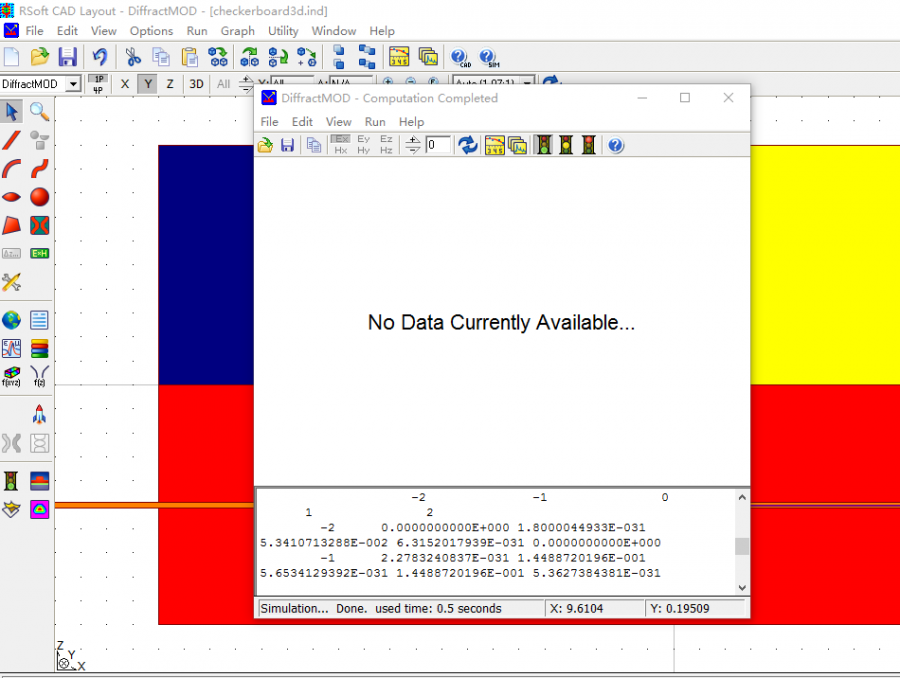The height and width of the screenshot is (678, 900).
Task: Click the Undo arrow icon
Action: [x=100, y=57]
